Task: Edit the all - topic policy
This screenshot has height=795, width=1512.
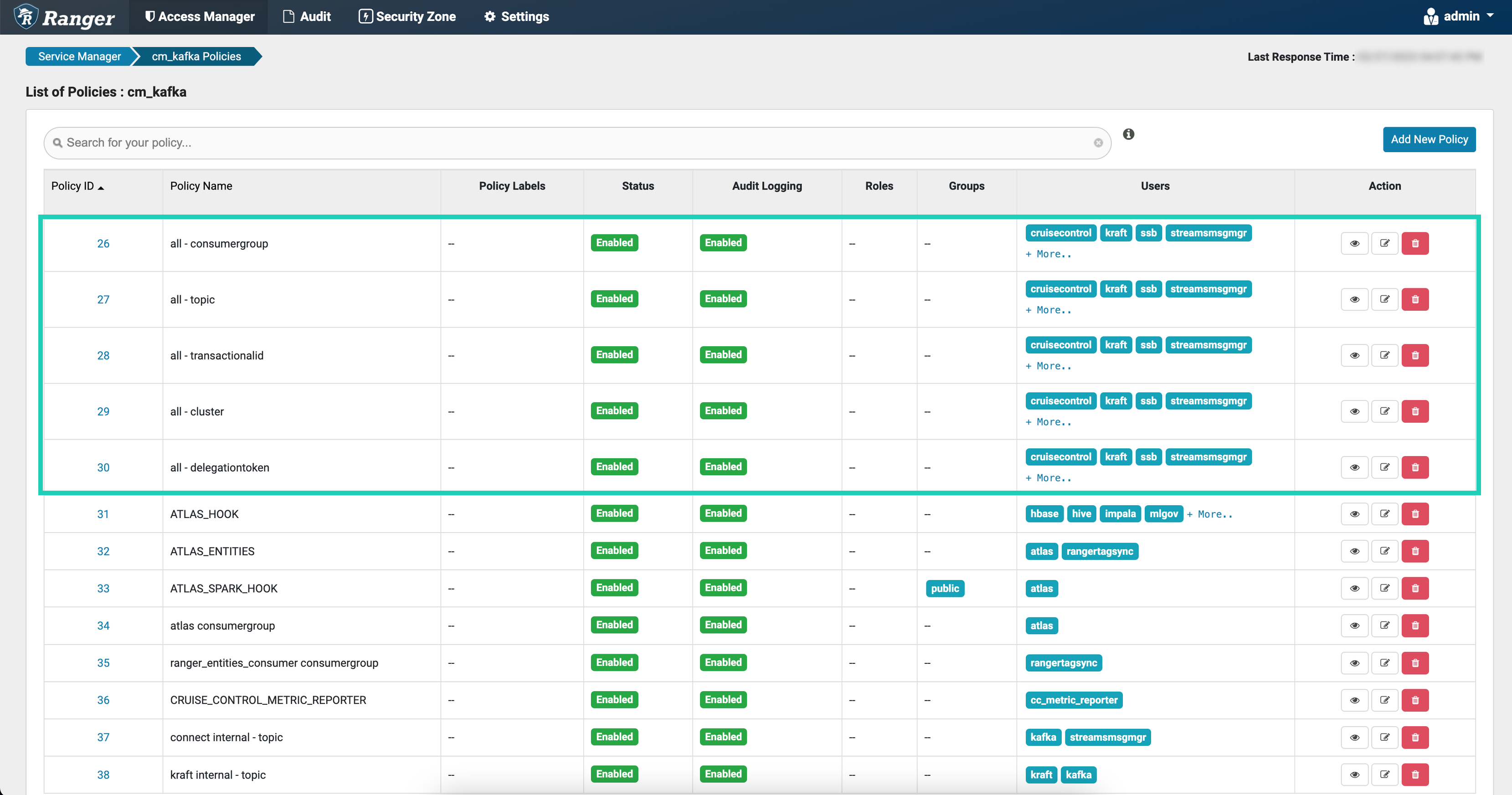Action: [1384, 299]
